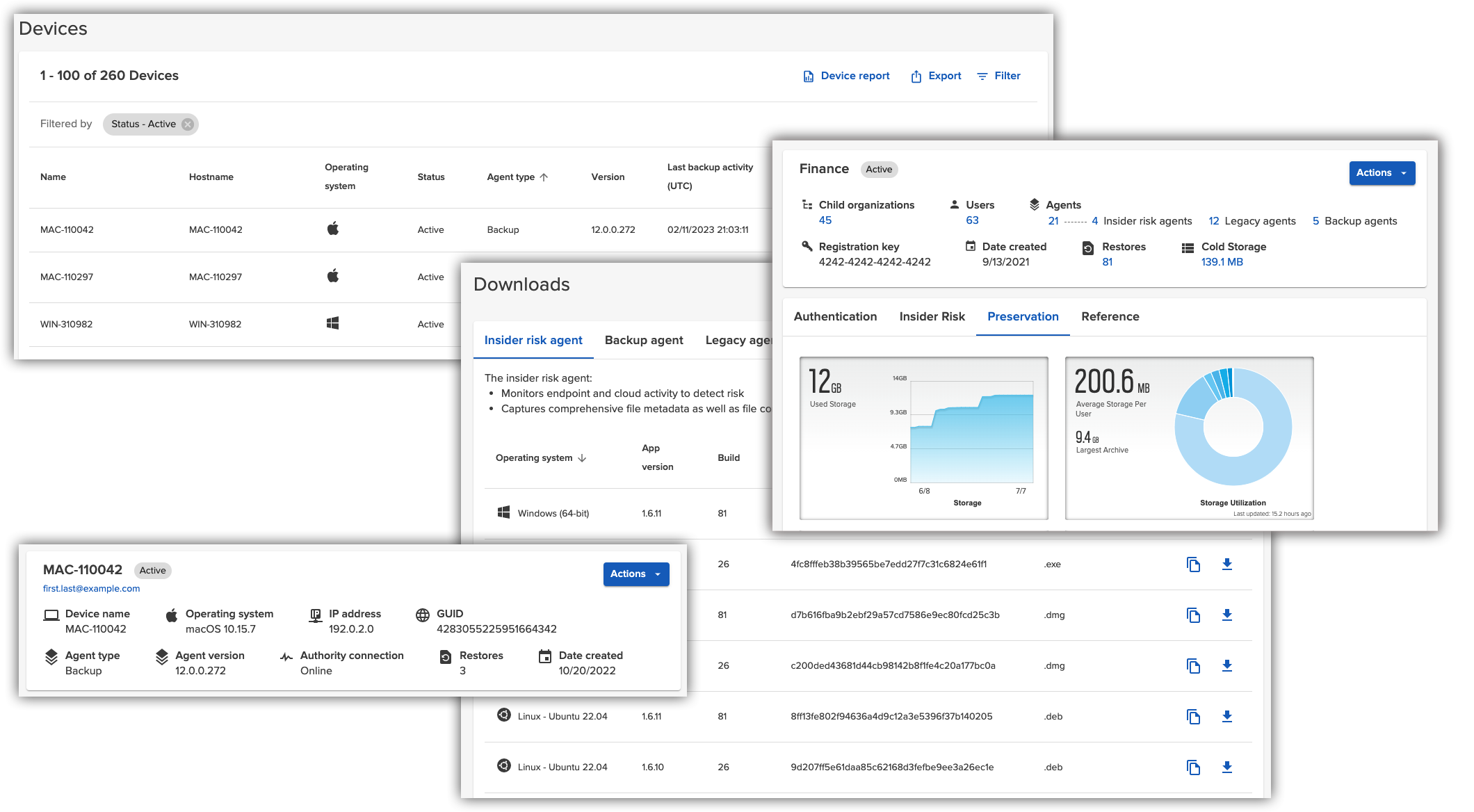This screenshot has width=1474, height=812.
Task: Open the Authentication tab
Action: [x=835, y=317]
